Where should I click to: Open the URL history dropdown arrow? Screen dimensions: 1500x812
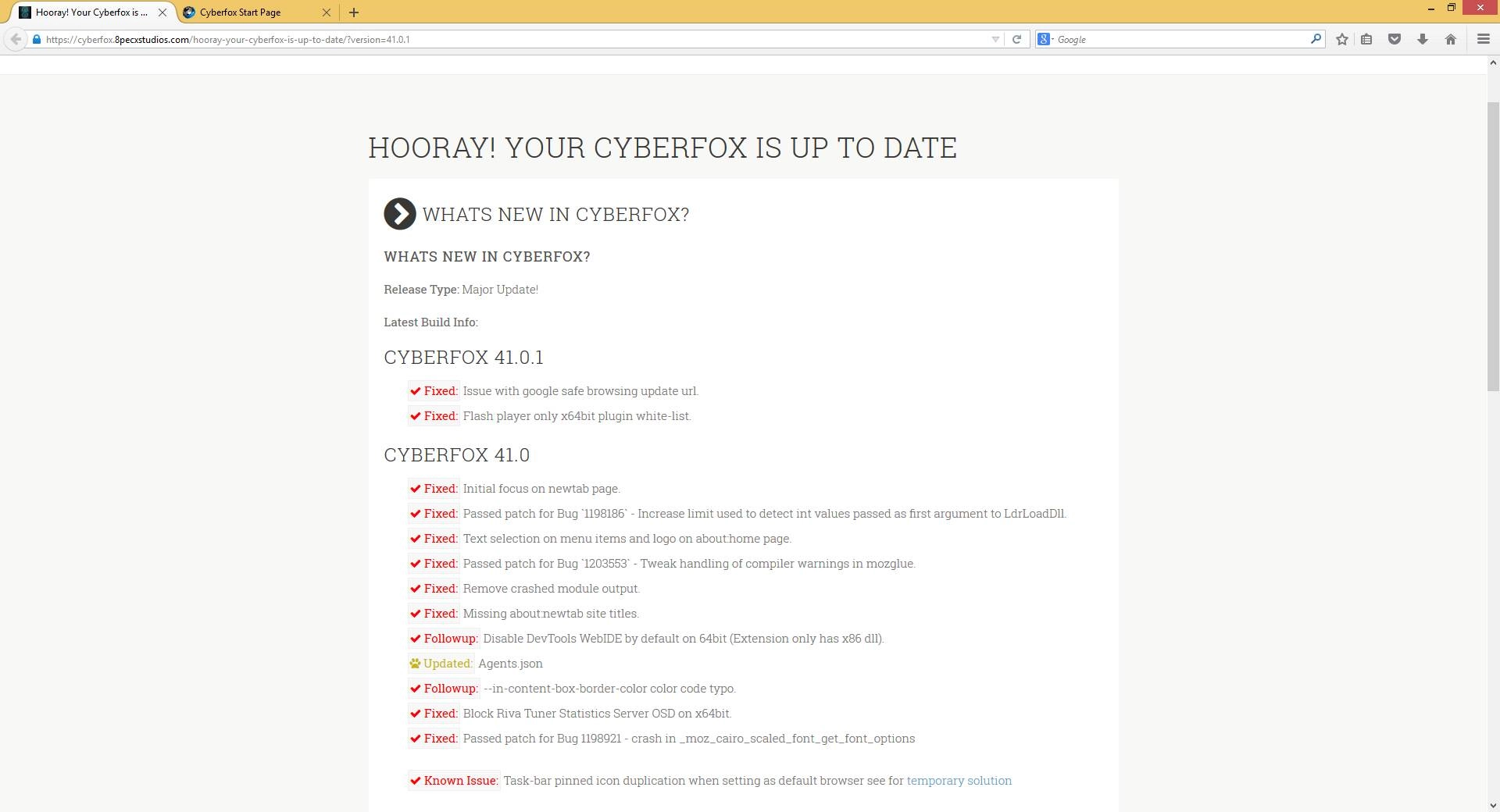(995, 39)
